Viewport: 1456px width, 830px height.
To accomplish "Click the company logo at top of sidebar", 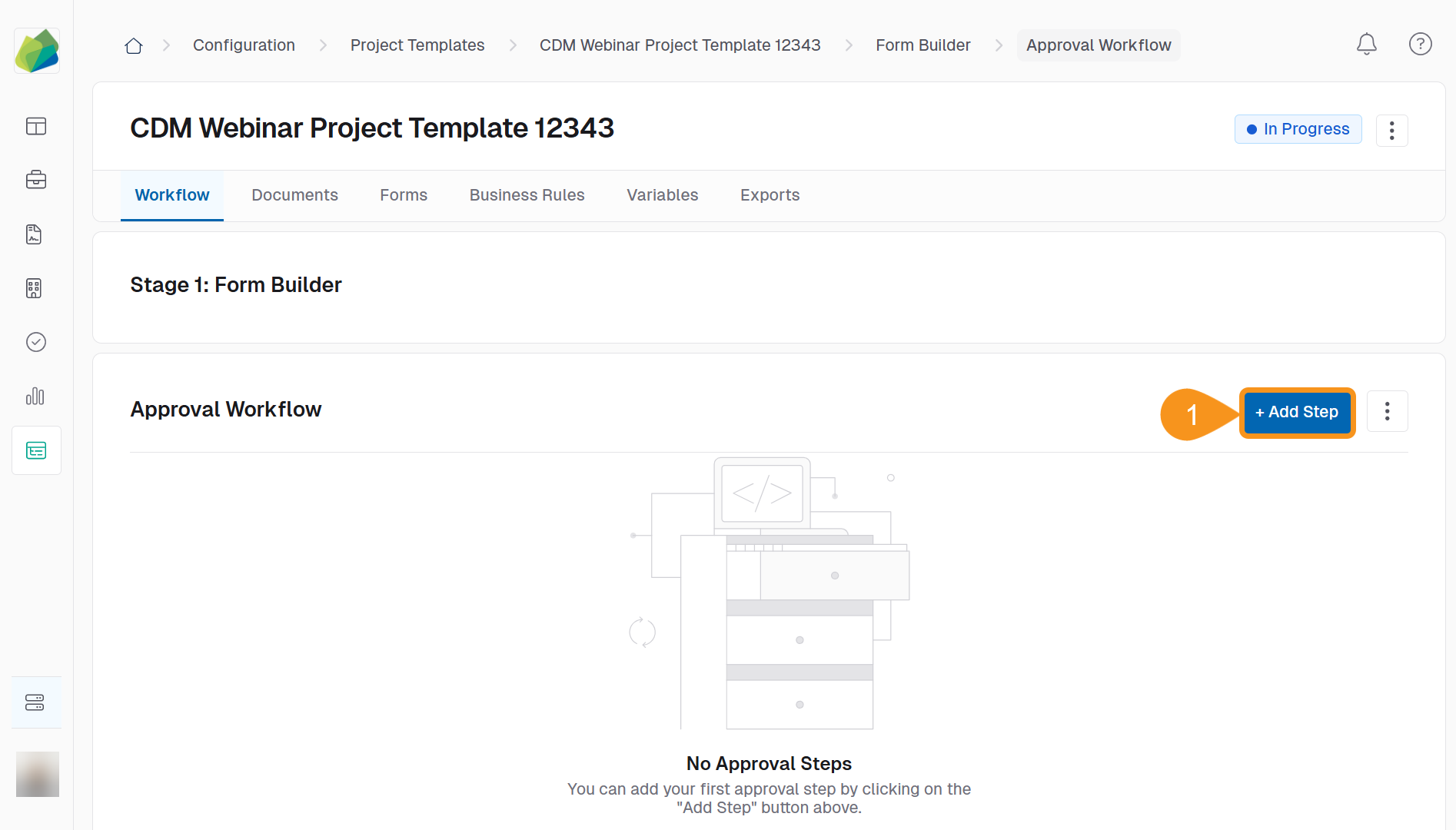I will point(36,50).
